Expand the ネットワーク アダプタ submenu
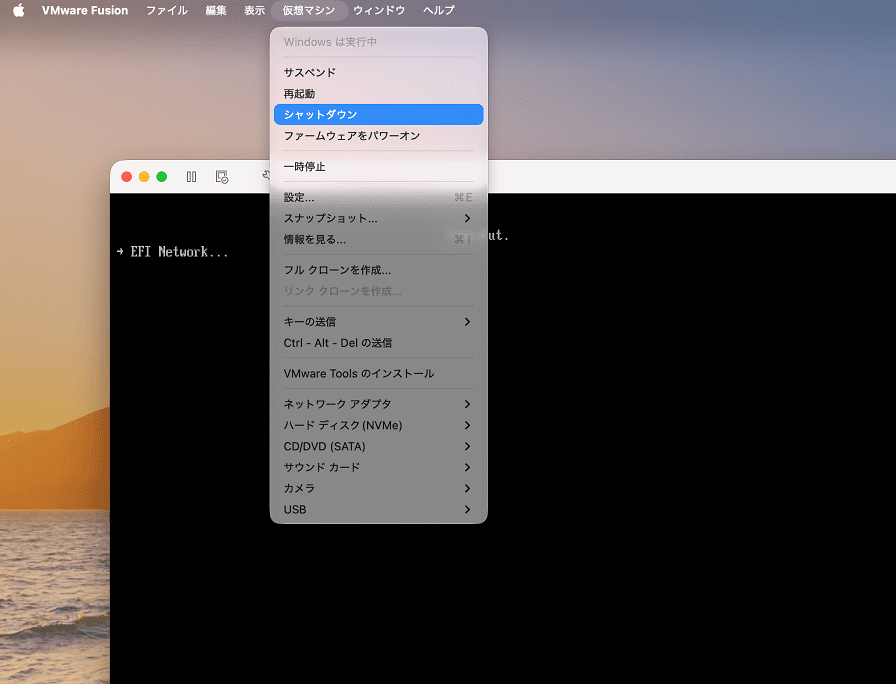Viewport: 896px width, 684px height. 379,404
